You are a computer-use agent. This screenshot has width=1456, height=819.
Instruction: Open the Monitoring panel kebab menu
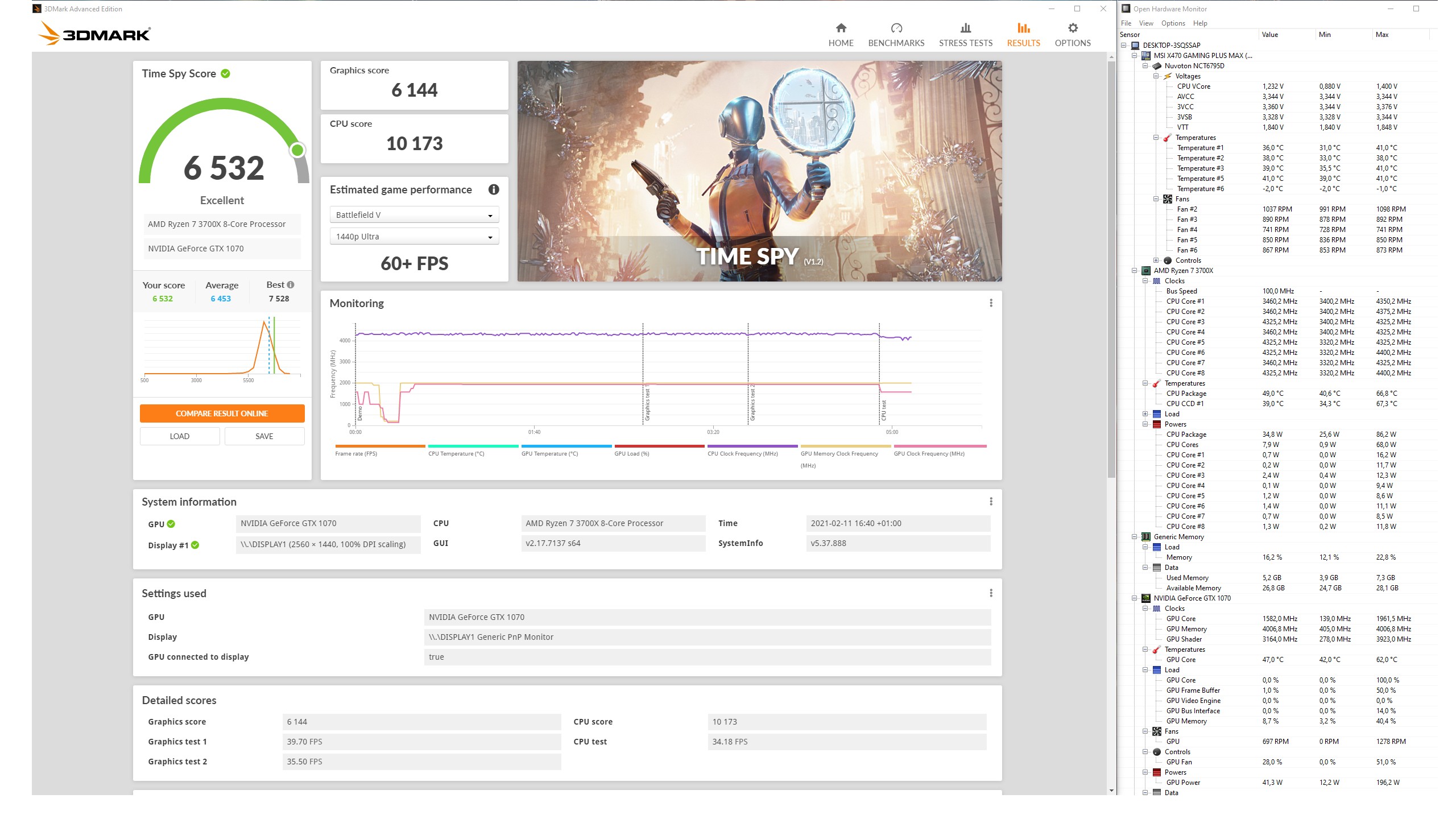click(x=992, y=303)
